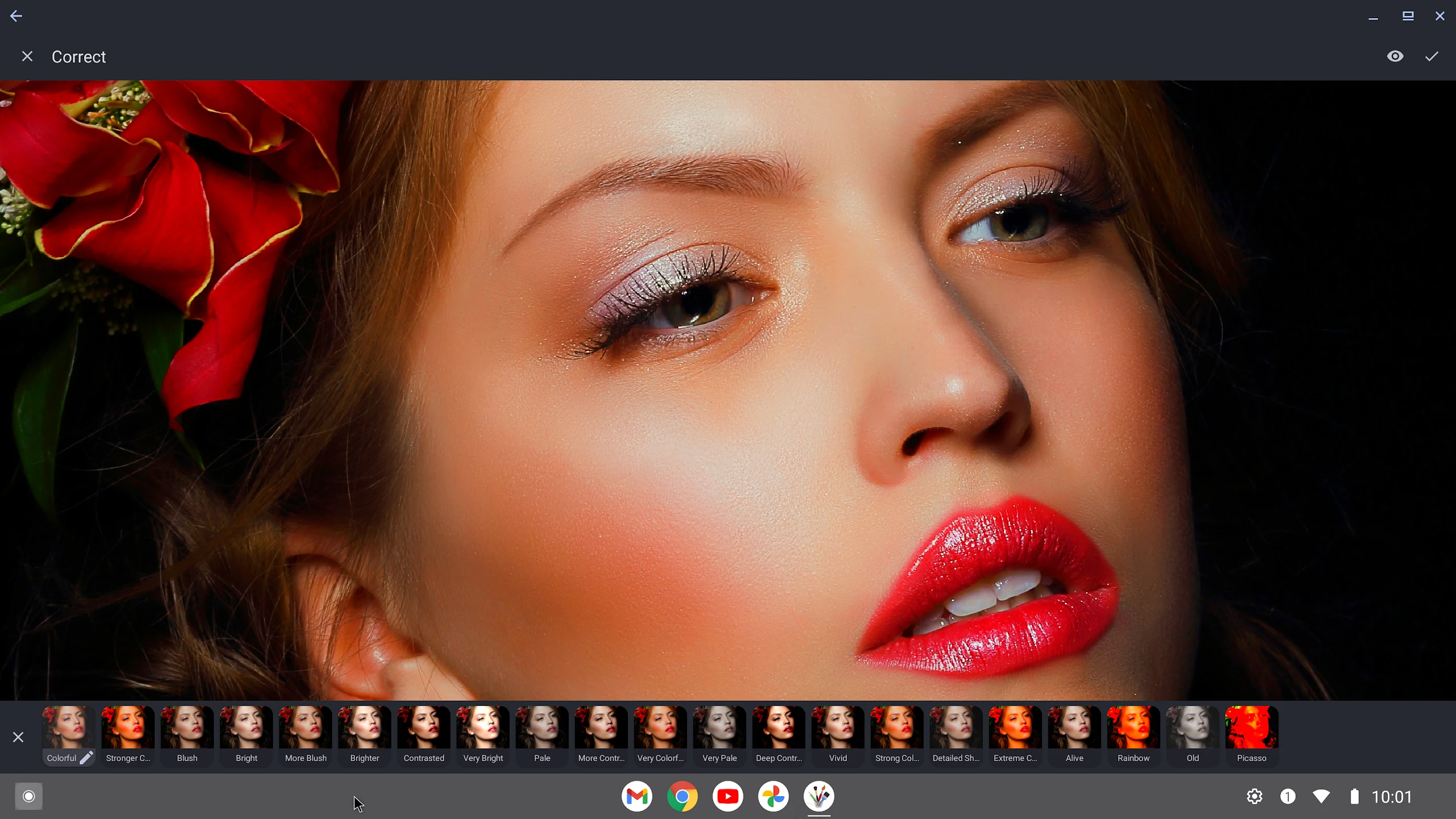Apply the Blush preset

187,728
